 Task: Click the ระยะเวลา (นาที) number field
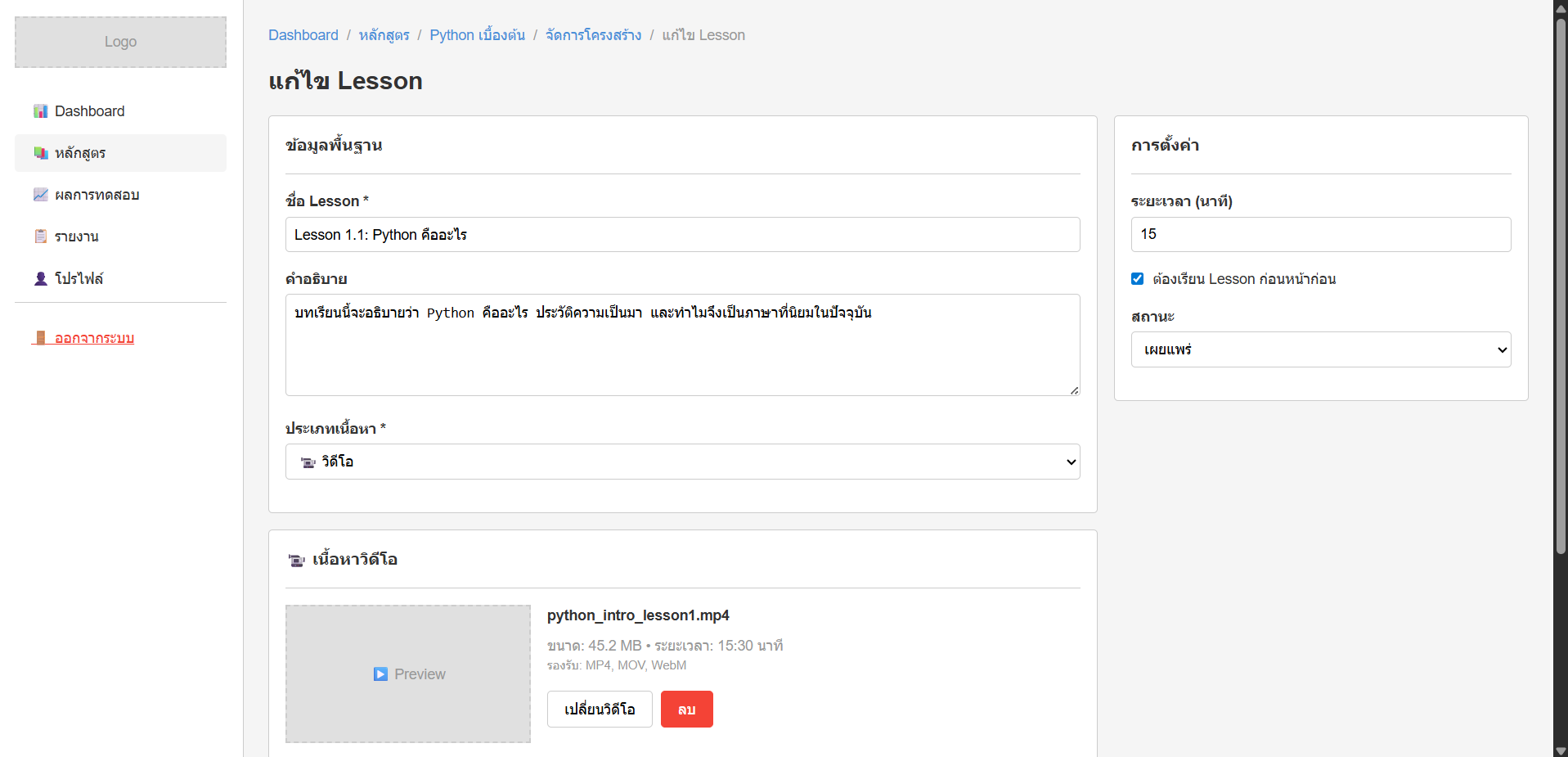coord(1320,235)
